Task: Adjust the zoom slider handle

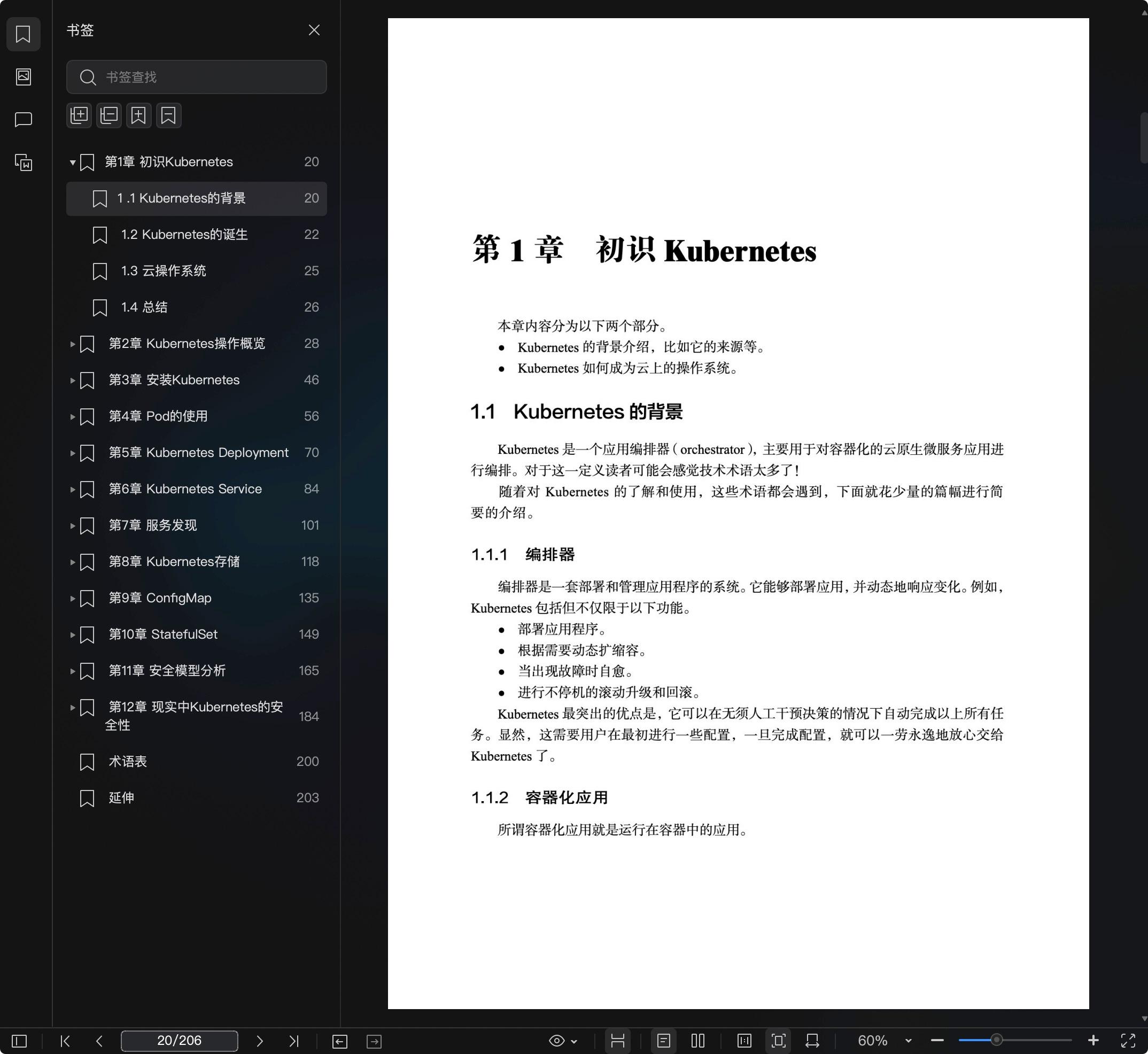Action: coord(996,1040)
